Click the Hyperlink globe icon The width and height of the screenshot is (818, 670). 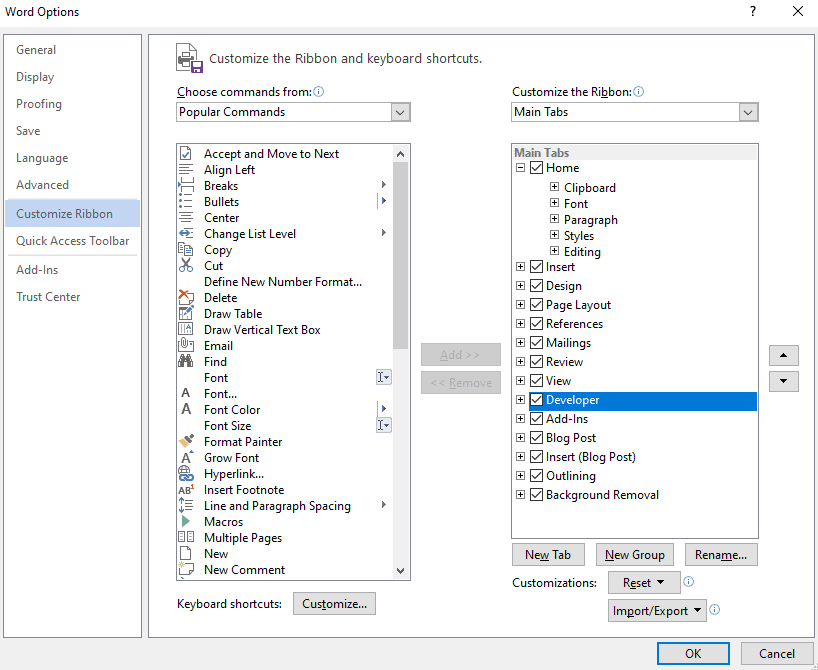(186, 473)
